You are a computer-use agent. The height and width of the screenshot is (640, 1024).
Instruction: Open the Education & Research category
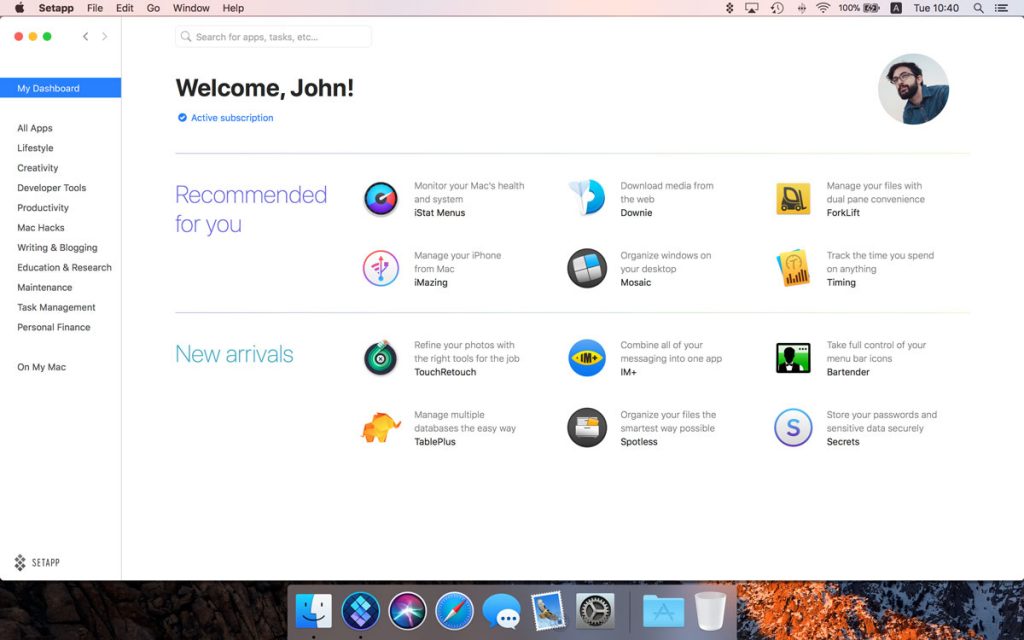click(x=65, y=268)
